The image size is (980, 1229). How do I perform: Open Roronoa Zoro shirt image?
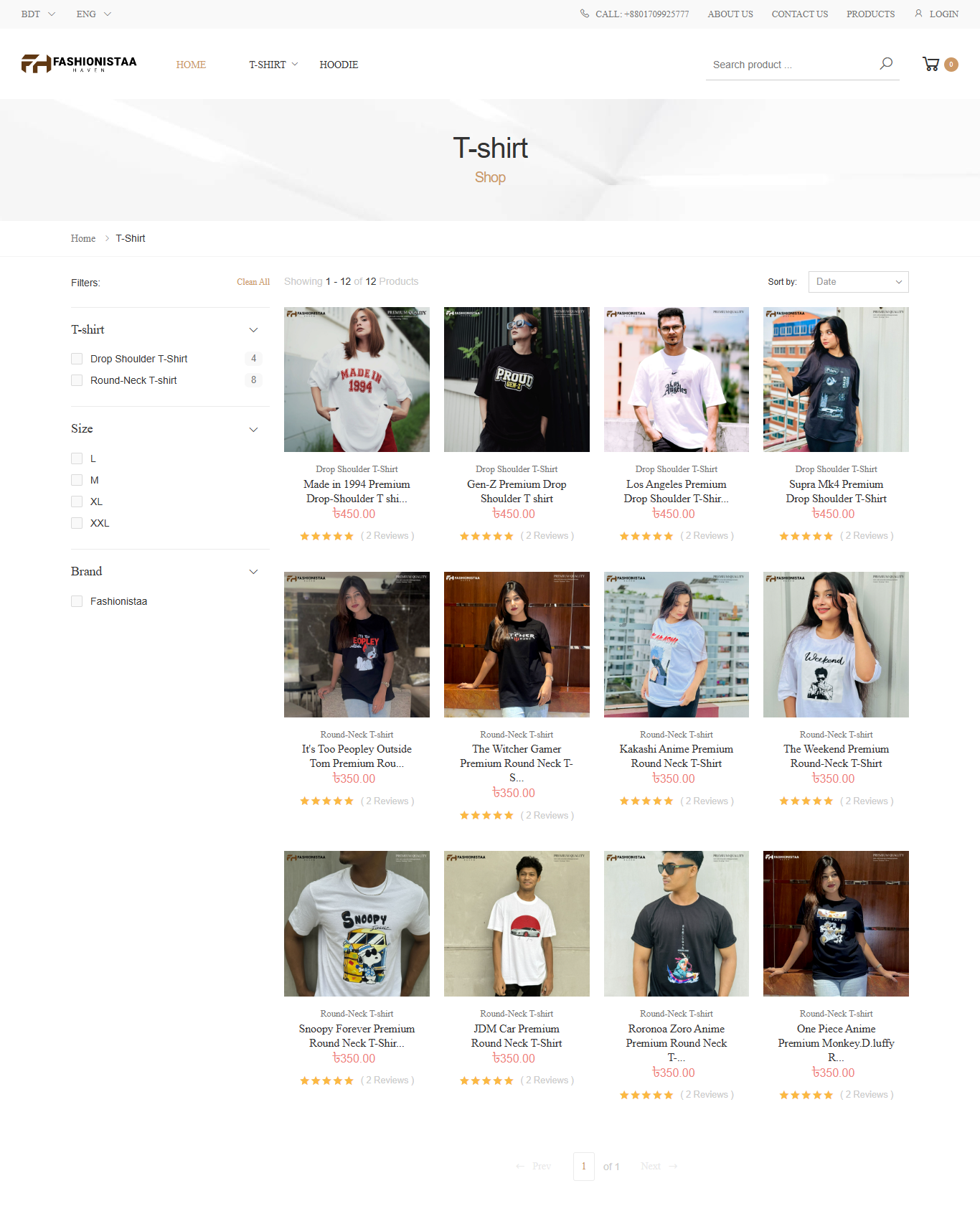click(677, 924)
